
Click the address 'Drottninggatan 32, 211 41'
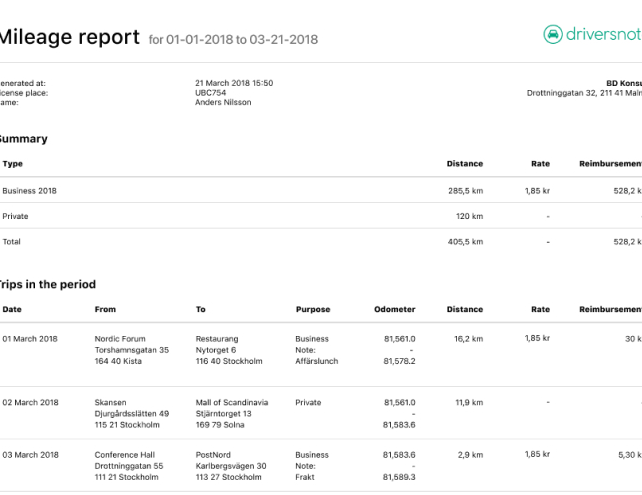[574, 93]
